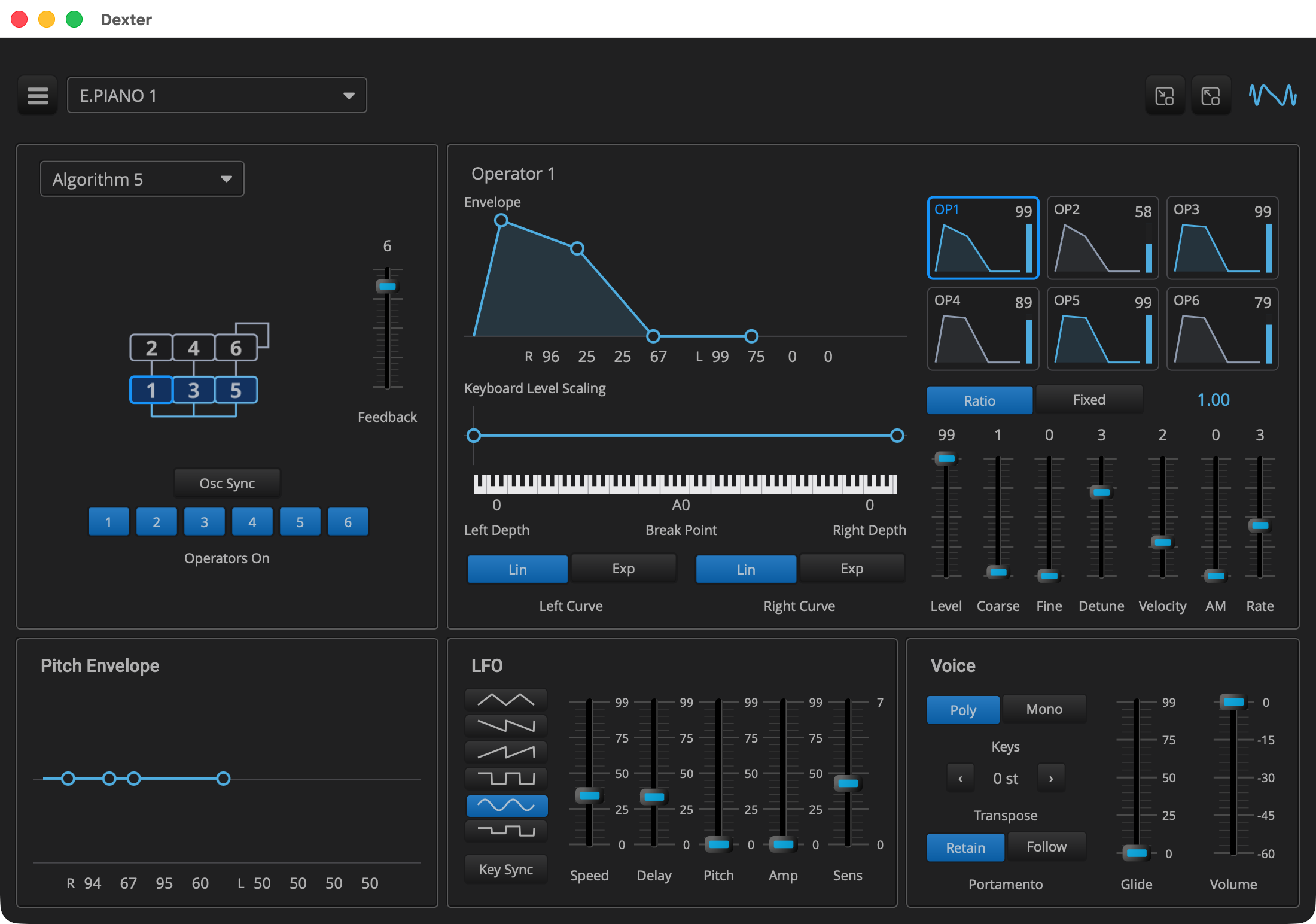Select Fixed frequency mode
This screenshot has width=1316, height=924.
coord(1089,400)
